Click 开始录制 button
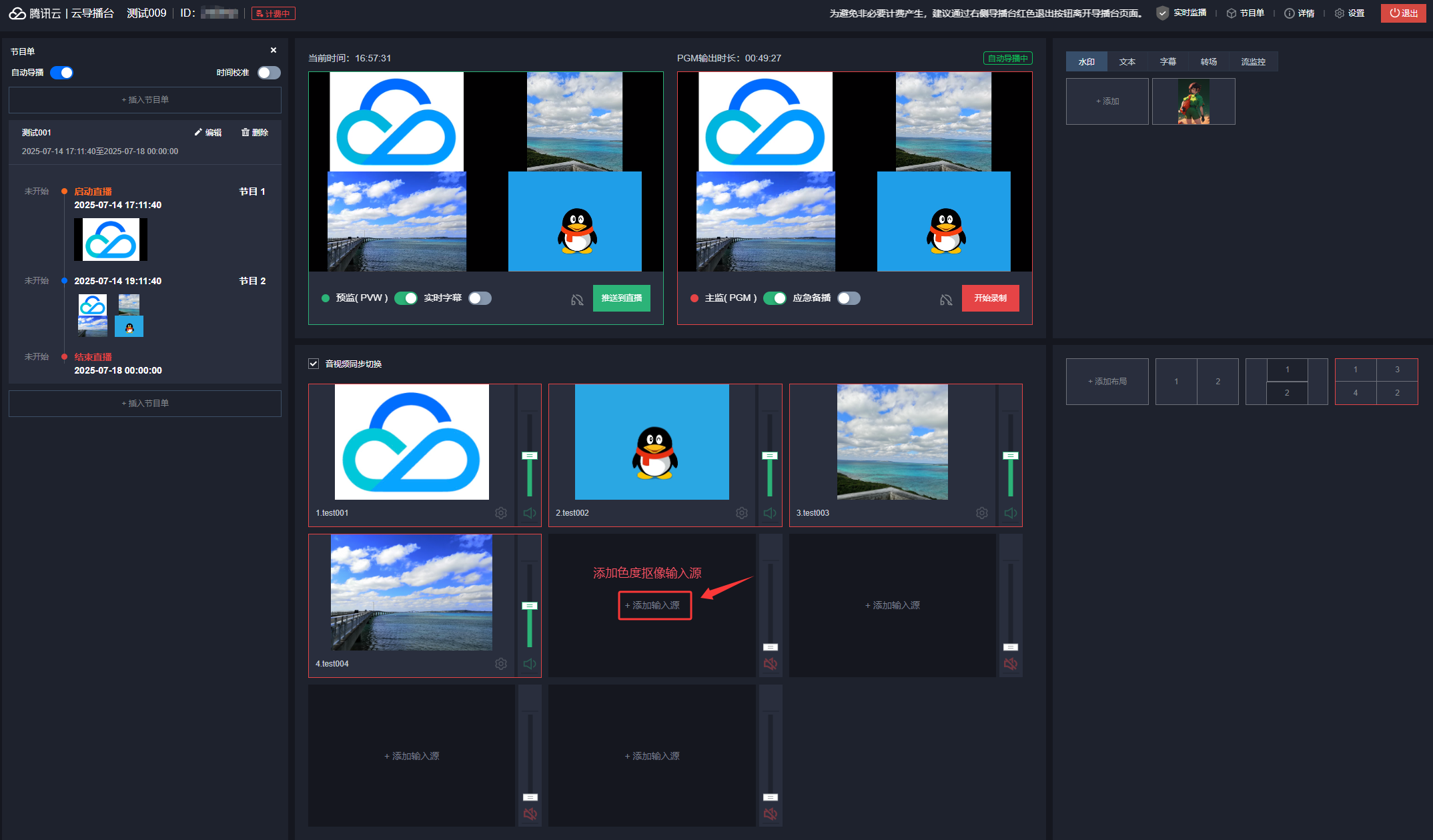This screenshot has width=1433, height=840. [991, 298]
